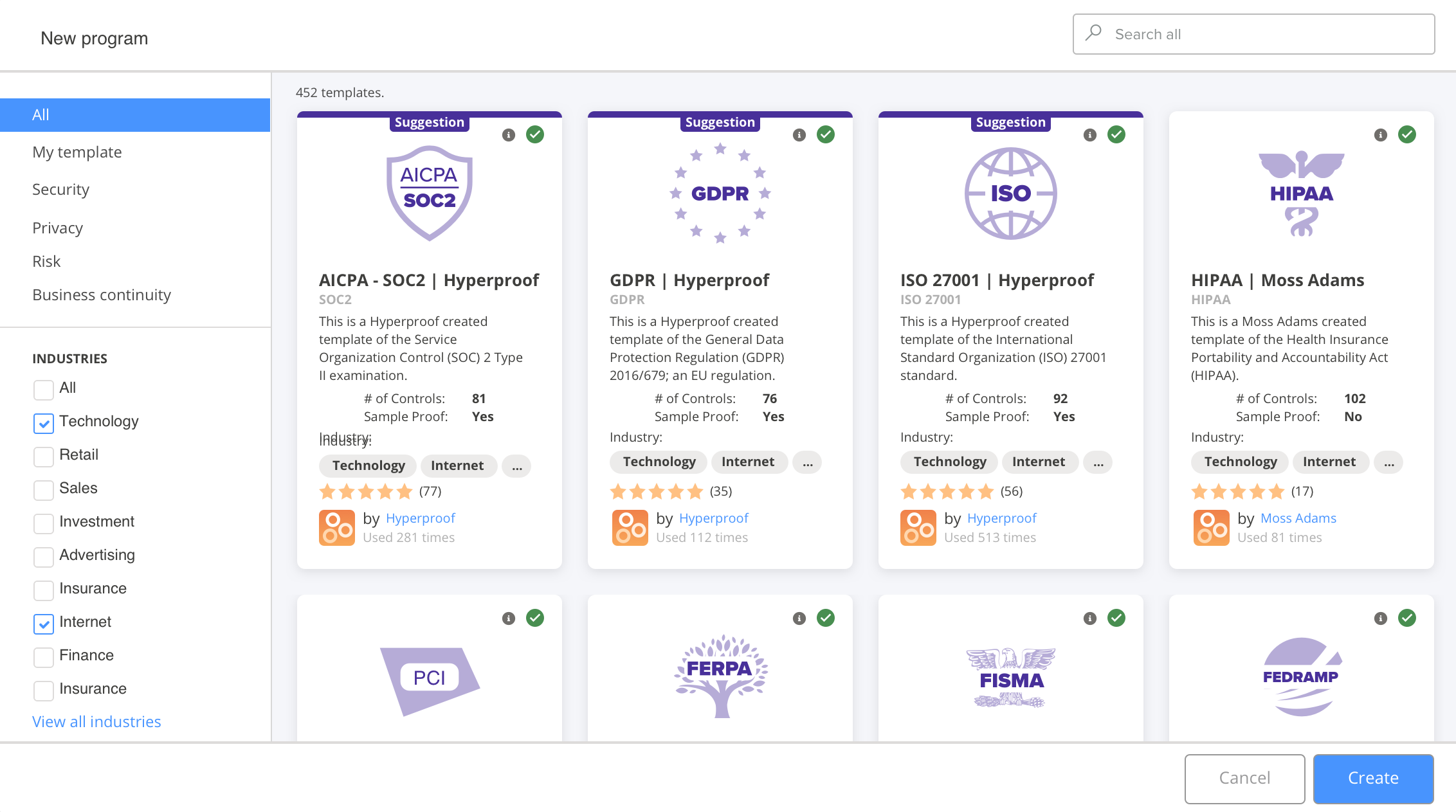Check the Insurance checkbox above Internet

click(x=44, y=590)
